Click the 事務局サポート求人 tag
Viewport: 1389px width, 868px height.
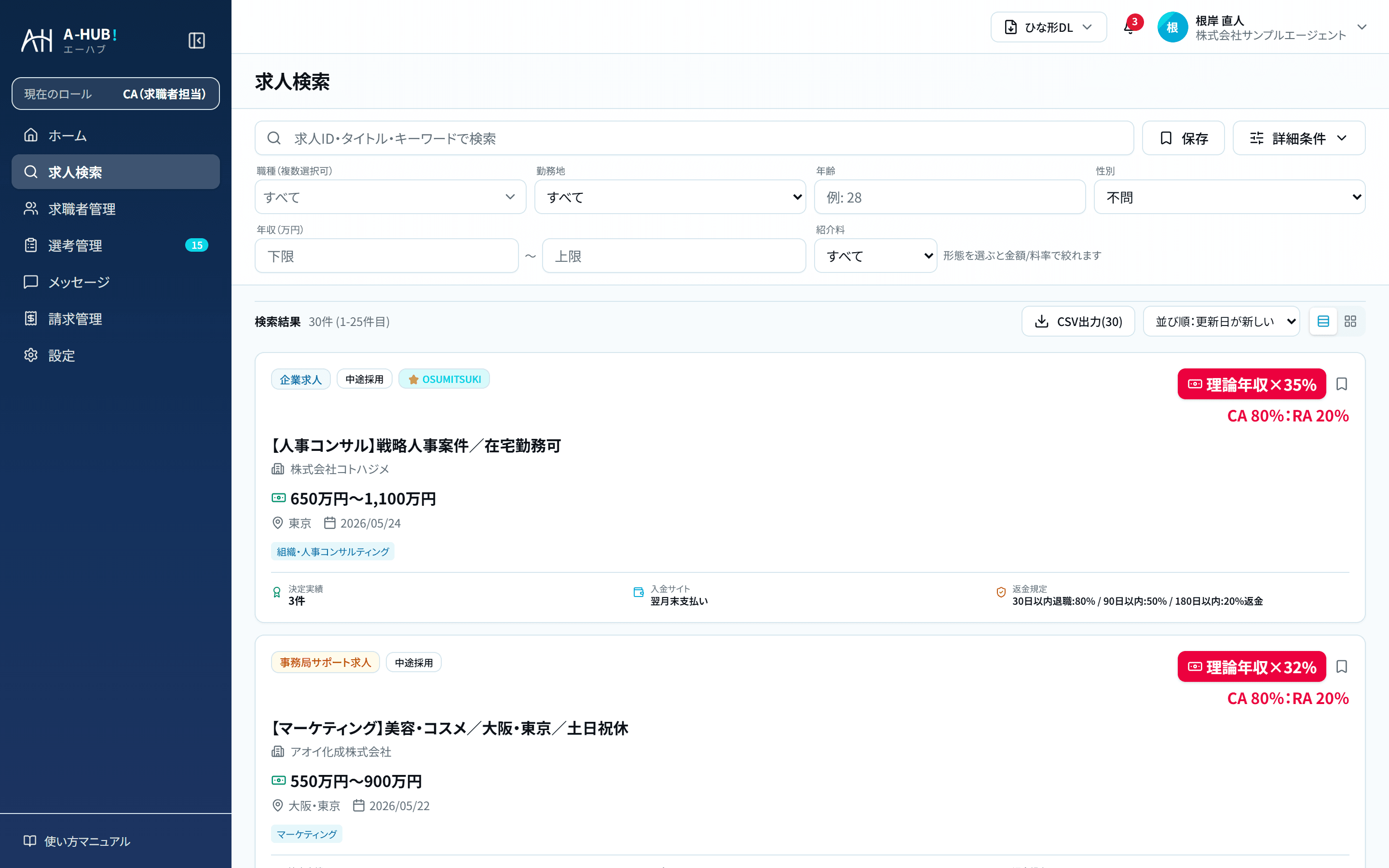(326, 663)
